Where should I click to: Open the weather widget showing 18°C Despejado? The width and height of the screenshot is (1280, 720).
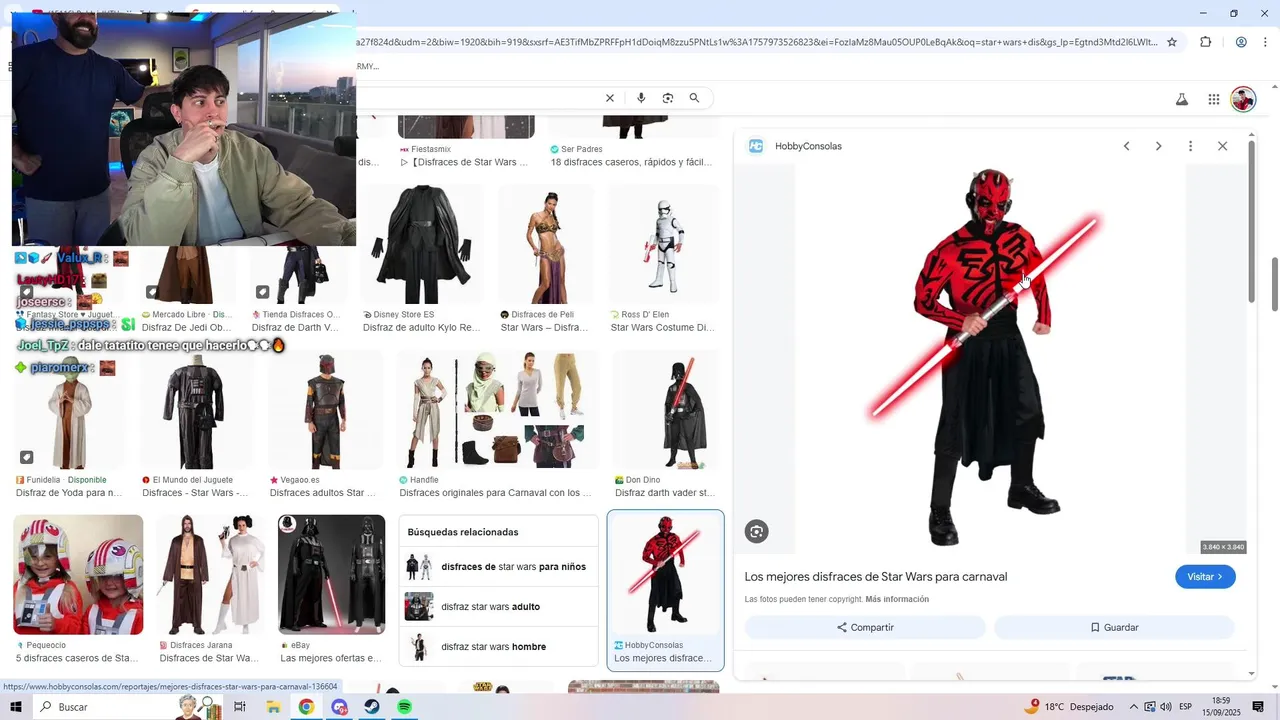click(1069, 707)
